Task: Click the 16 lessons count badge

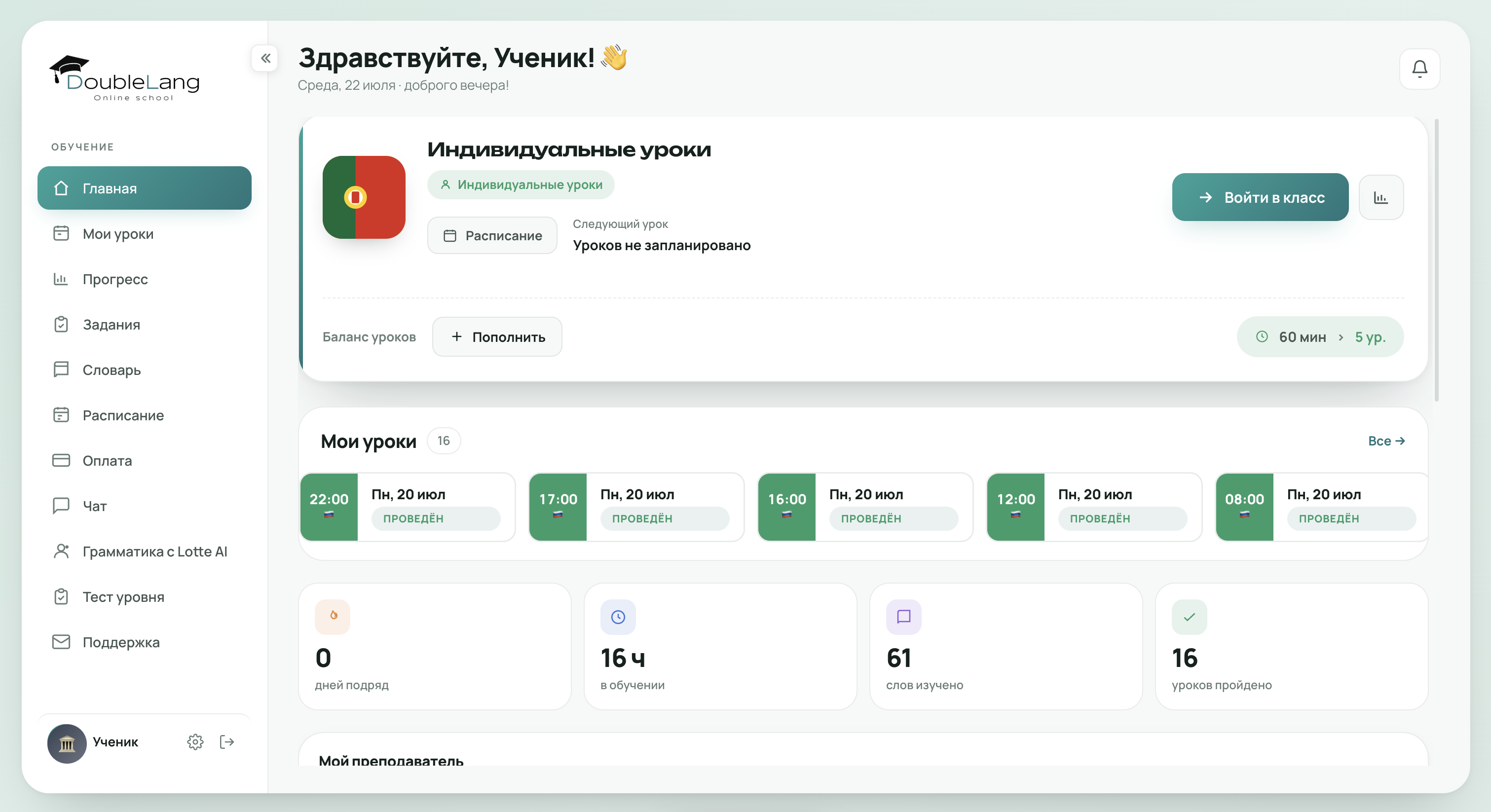Action: click(x=444, y=441)
